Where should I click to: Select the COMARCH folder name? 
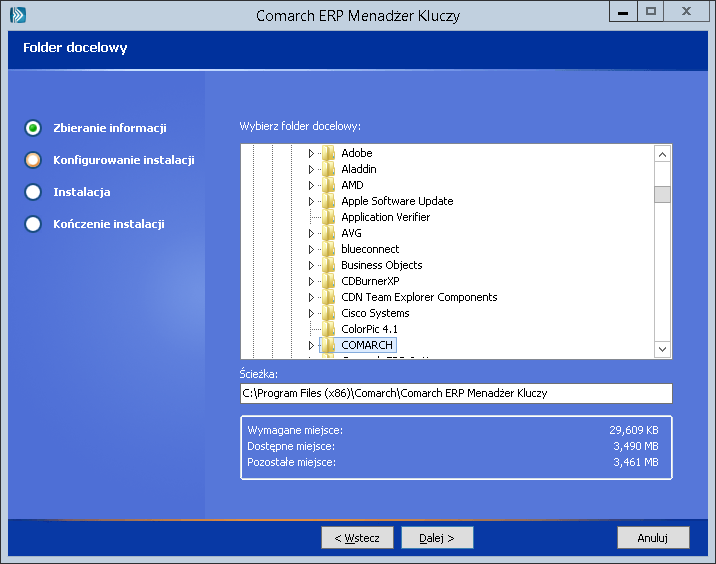tap(367, 345)
